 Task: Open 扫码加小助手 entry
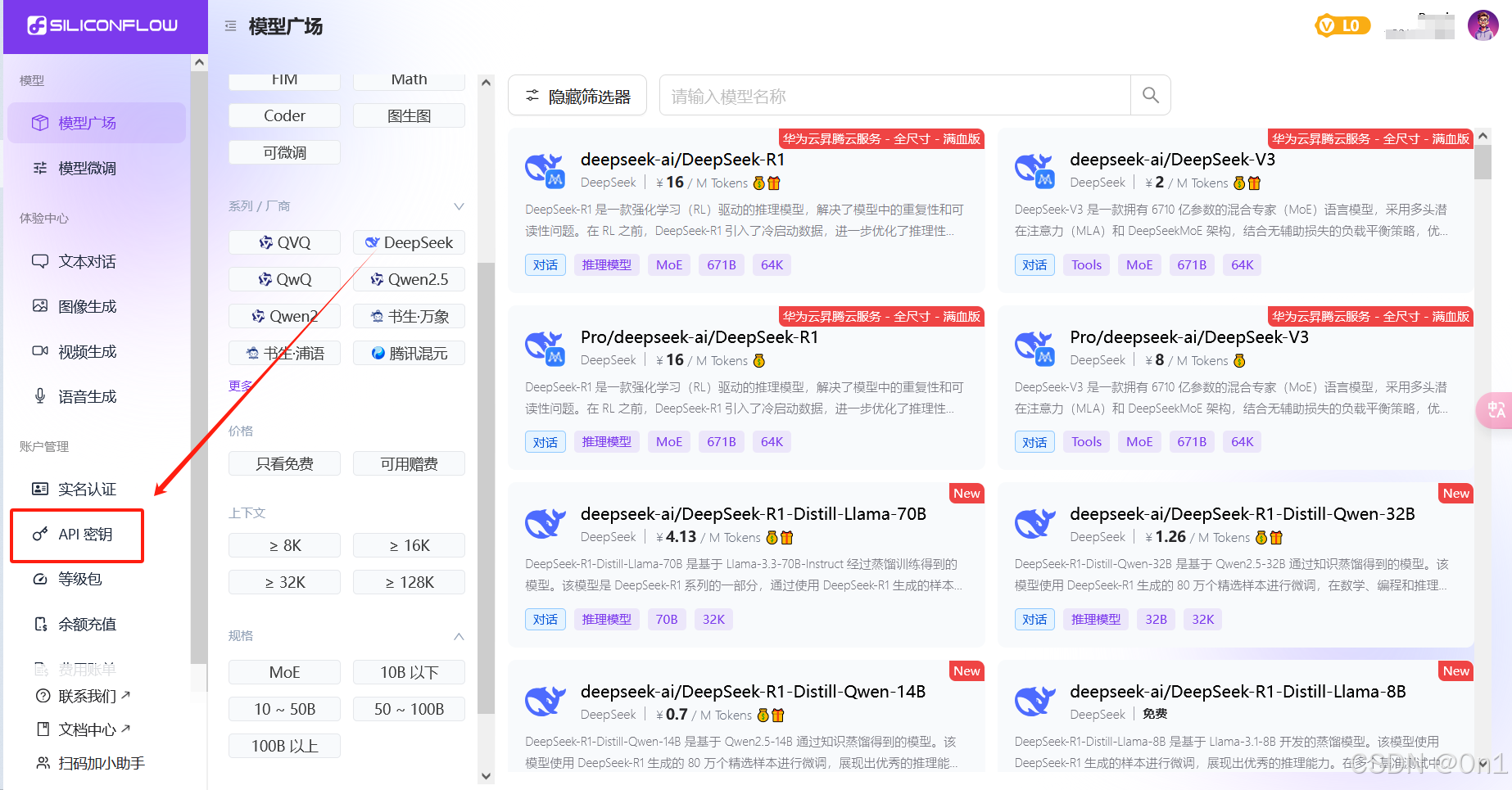(x=90, y=763)
